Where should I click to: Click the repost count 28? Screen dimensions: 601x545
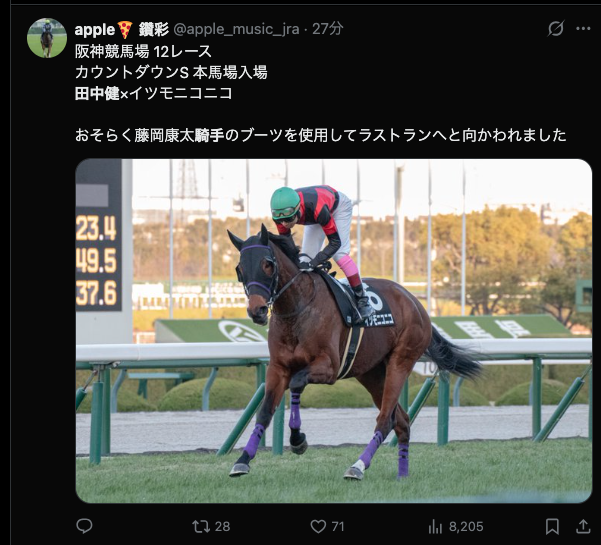coord(222,527)
